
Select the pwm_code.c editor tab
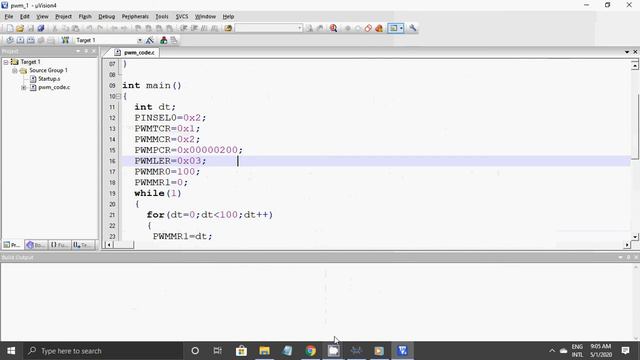pos(135,53)
